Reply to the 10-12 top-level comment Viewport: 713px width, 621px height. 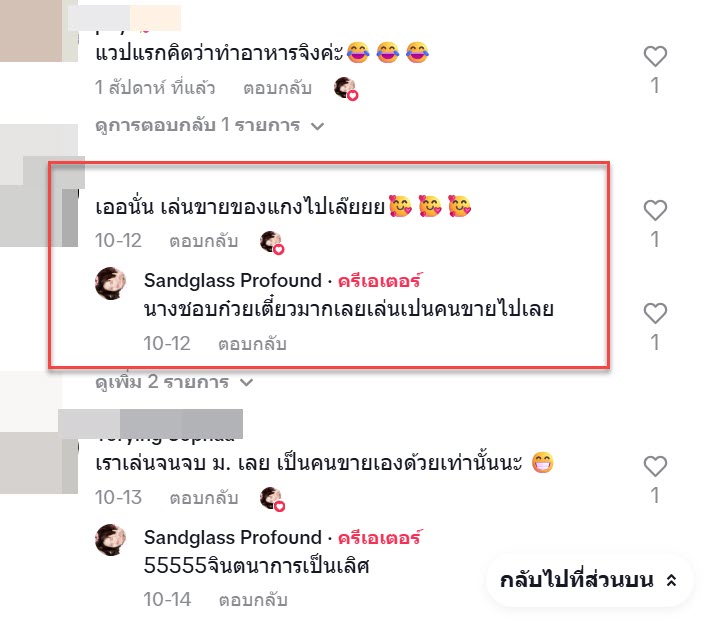[204, 241]
